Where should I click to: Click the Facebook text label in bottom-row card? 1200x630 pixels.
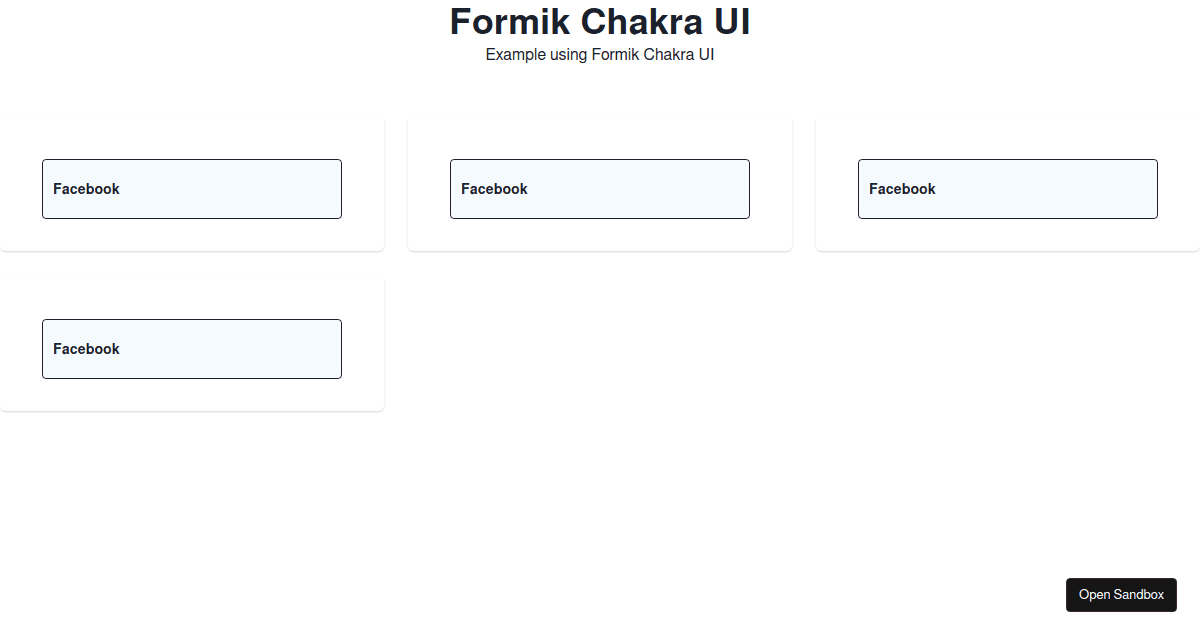click(86, 349)
